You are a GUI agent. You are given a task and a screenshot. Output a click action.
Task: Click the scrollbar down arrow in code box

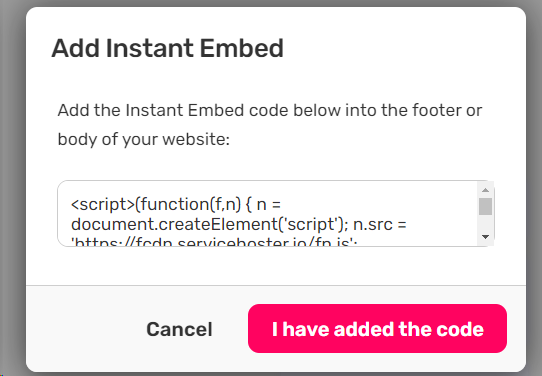click(485, 237)
